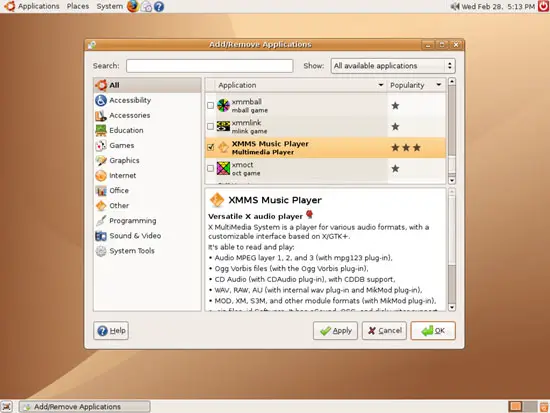Screen dimensions: 550x413
Task: Click the Cancel button
Action: [384, 331]
